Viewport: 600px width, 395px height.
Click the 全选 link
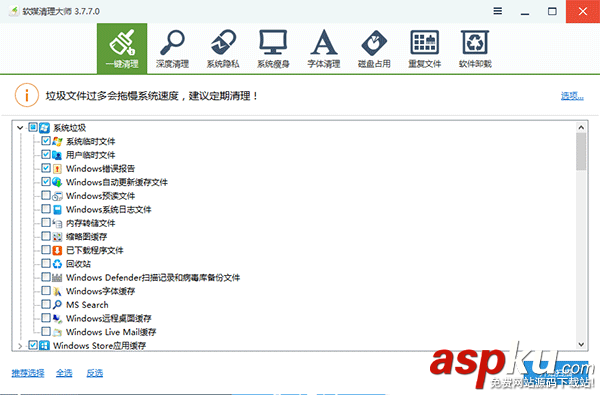(x=64, y=373)
